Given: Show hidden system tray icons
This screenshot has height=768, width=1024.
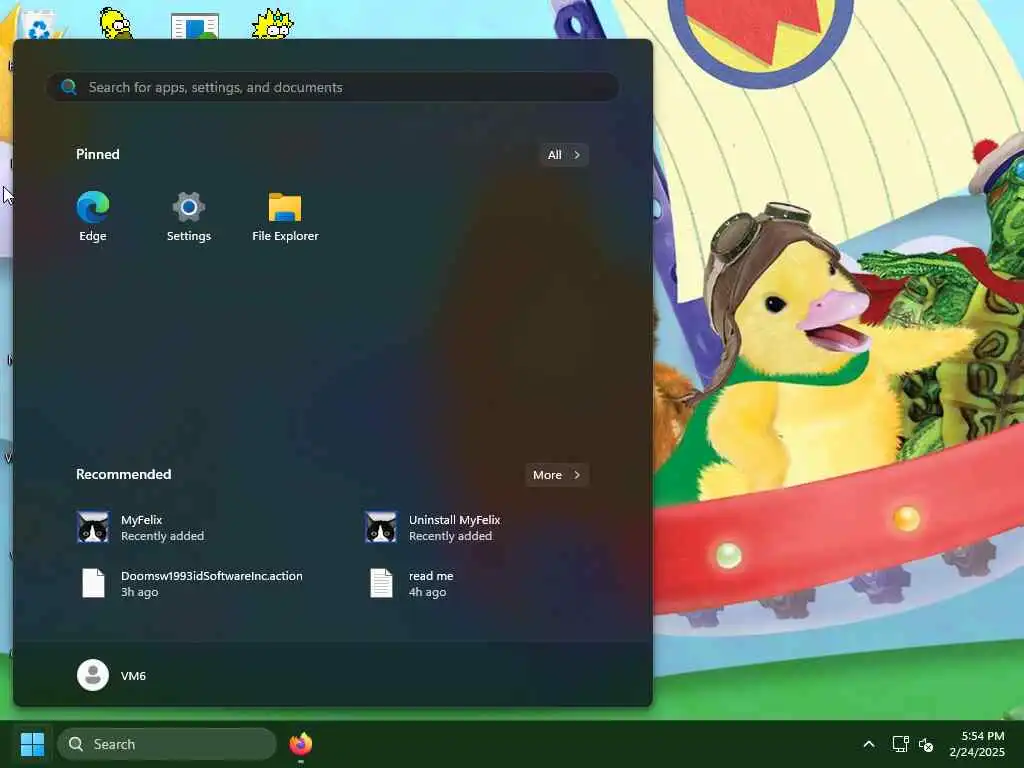Looking at the screenshot, I should [869, 744].
